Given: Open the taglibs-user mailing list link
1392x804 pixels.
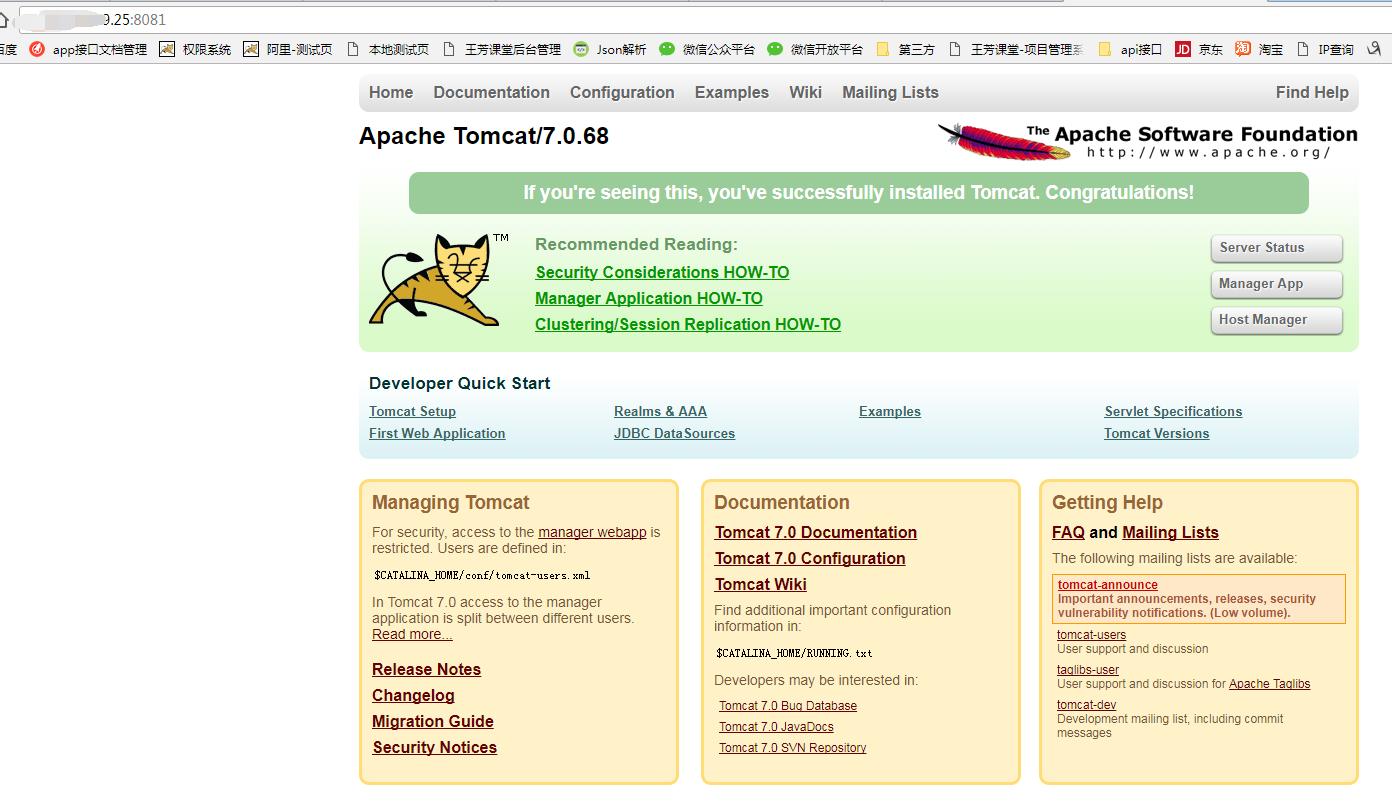Looking at the screenshot, I should (1088, 670).
